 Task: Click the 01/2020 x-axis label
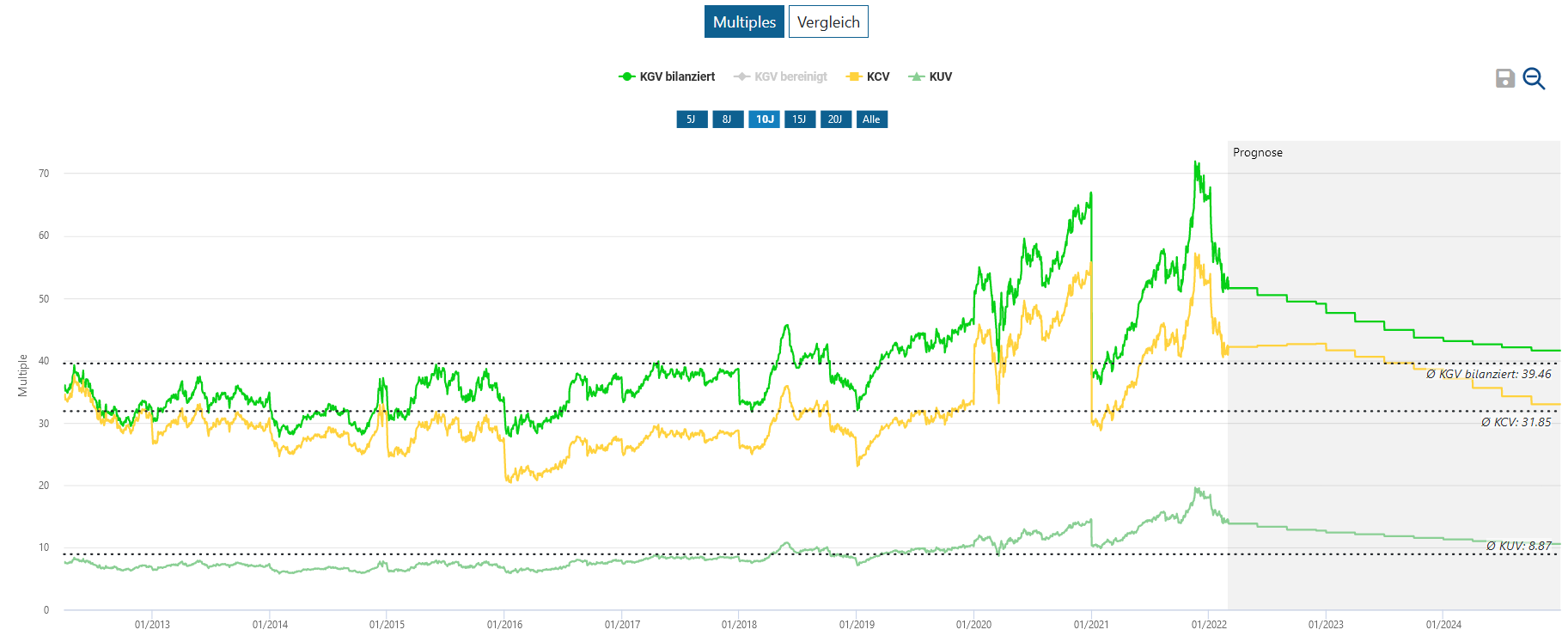click(973, 625)
